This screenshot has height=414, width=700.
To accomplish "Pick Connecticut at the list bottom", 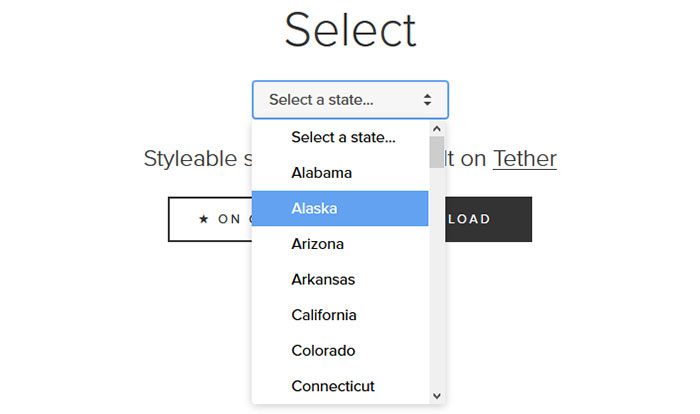I will (x=340, y=386).
